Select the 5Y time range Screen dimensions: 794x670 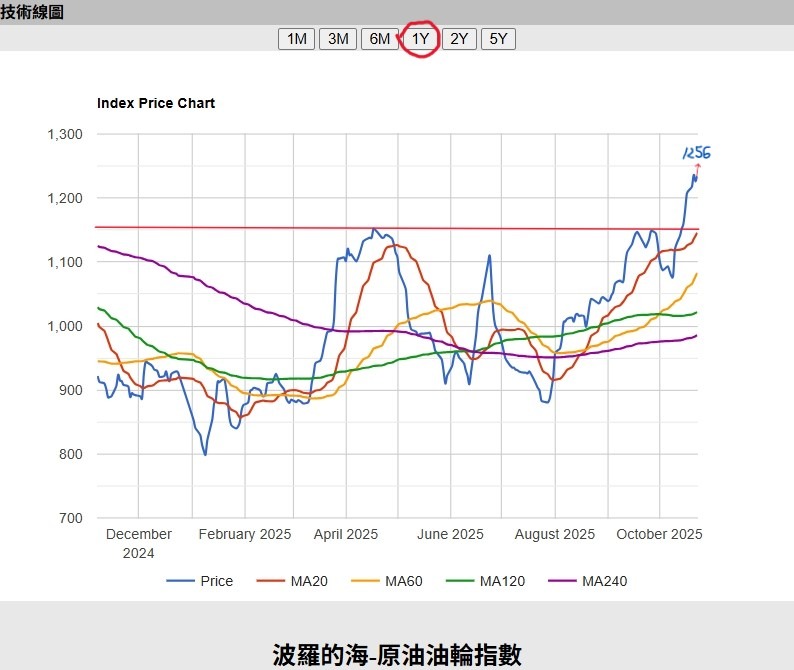pyautogui.click(x=498, y=39)
